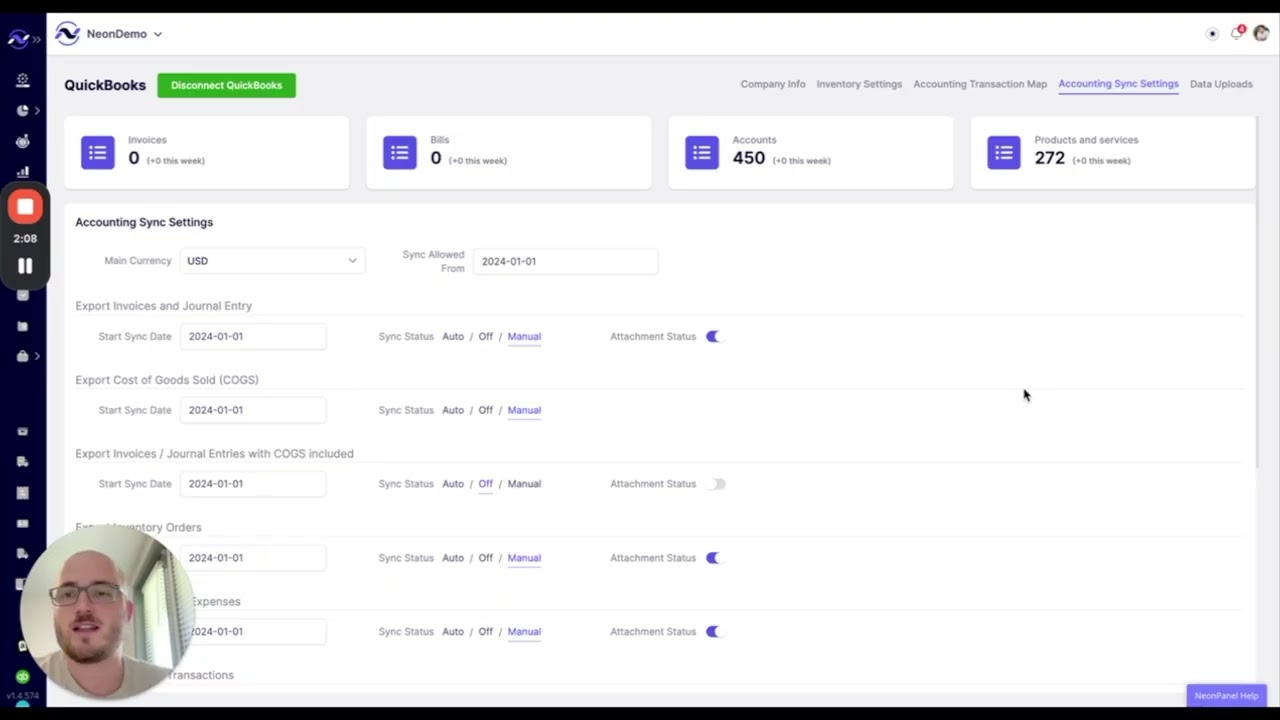The image size is (1280, 720).
Task: Click the Products and services count 272
Action: (1050, 158)
